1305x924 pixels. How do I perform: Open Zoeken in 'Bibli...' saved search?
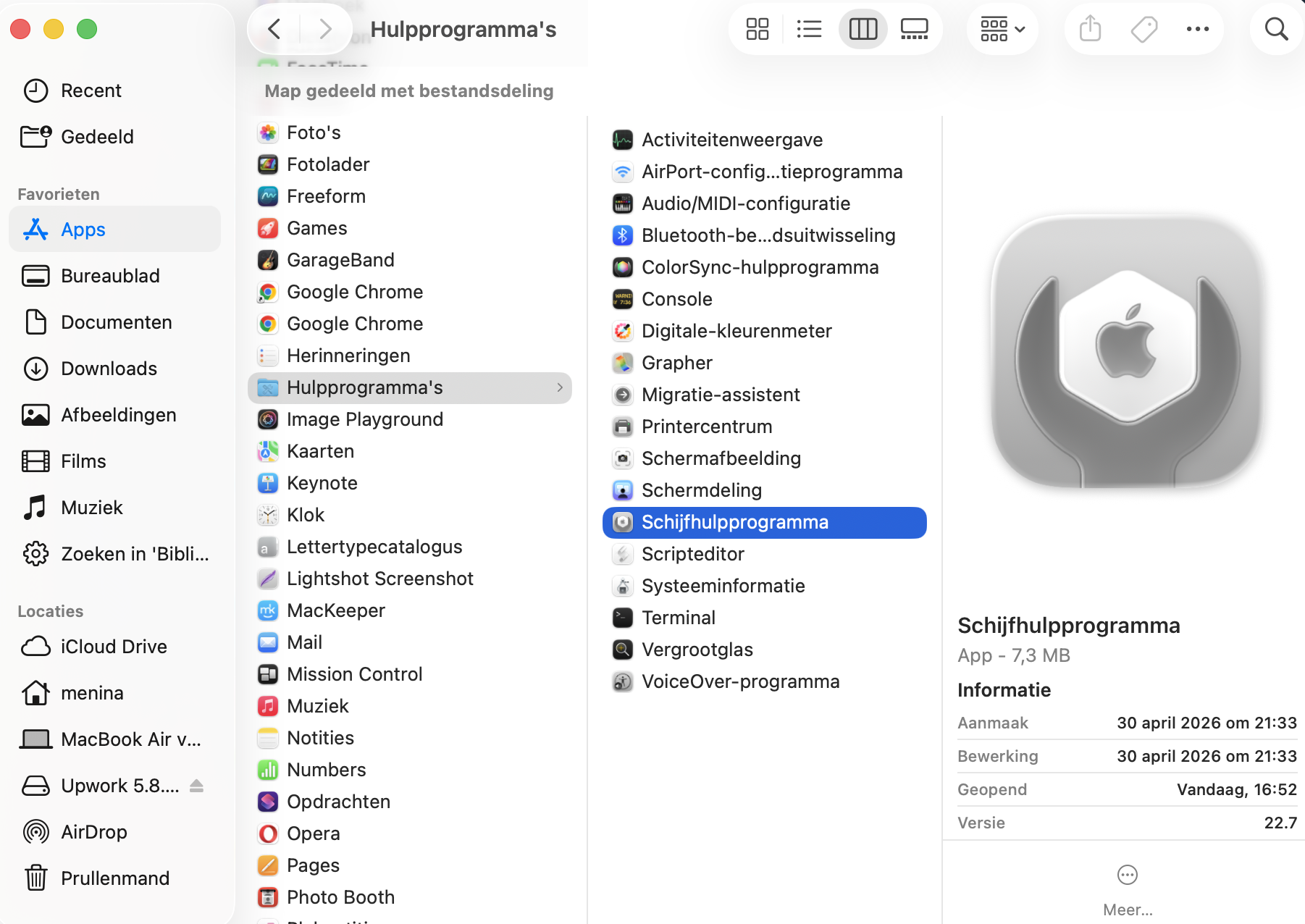click(x=114, y=554)
